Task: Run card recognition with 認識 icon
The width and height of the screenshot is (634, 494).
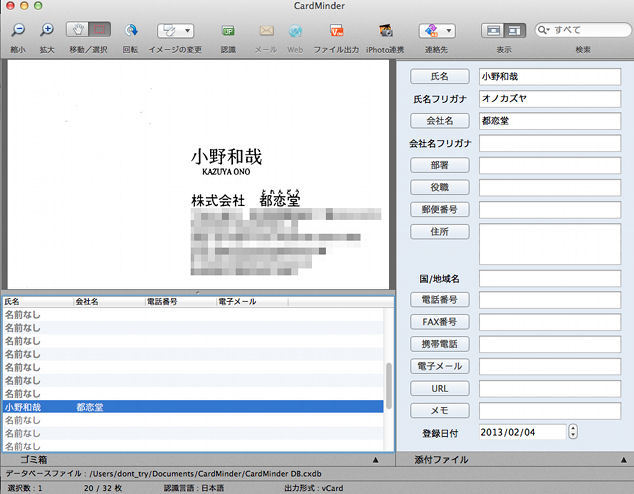Action: pyautogui.click(x=228, y=31)
